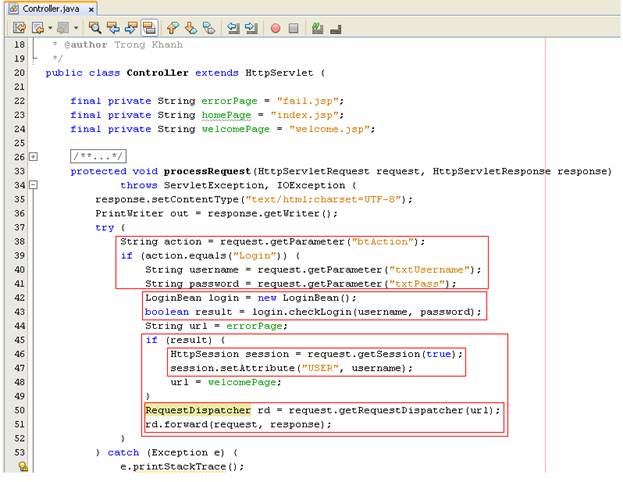
Task: Click line number 50 in gutter
Action: pos(19,410)
